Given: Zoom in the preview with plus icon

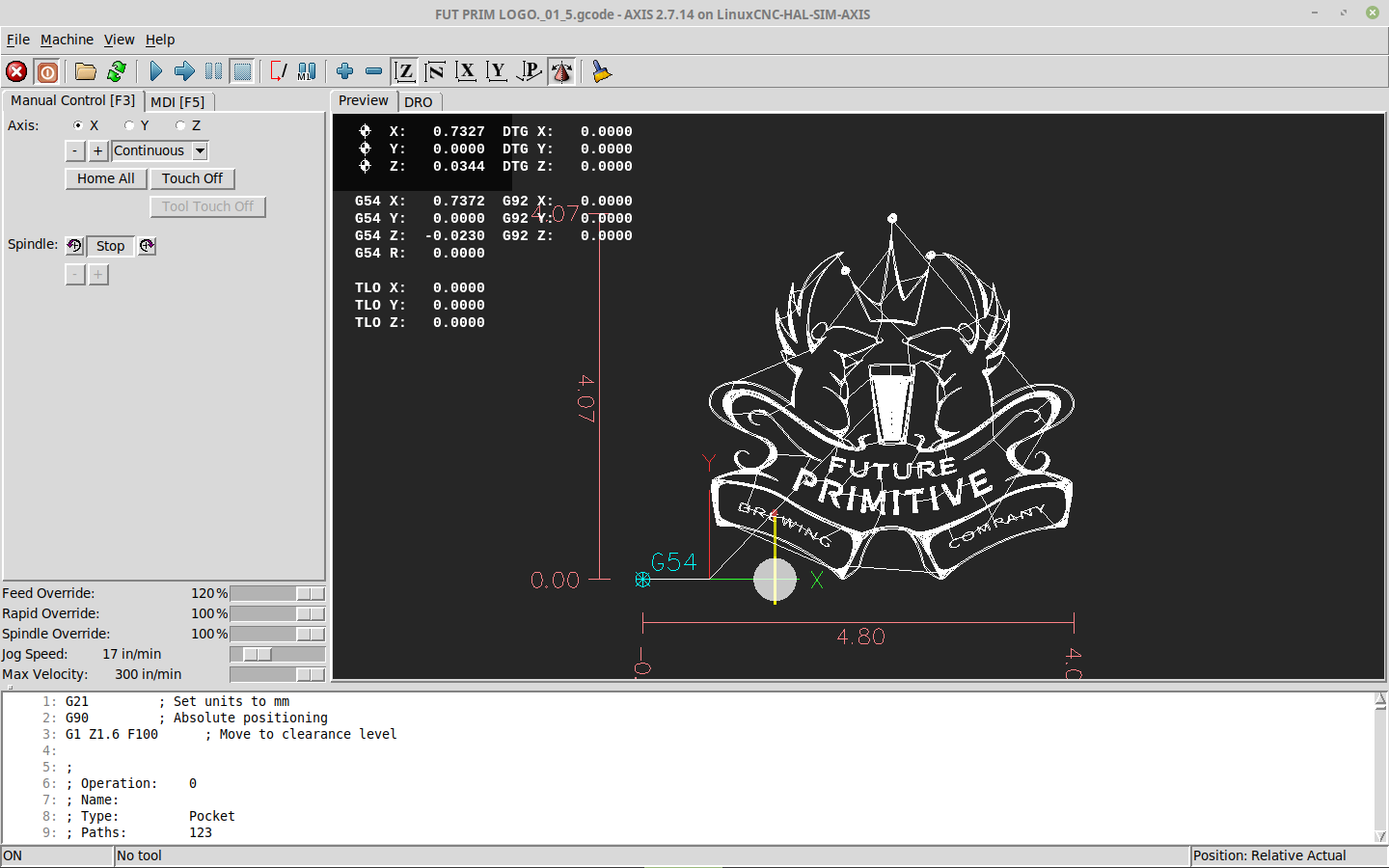Looking at the screenshot, I should (x=344, y=71).
